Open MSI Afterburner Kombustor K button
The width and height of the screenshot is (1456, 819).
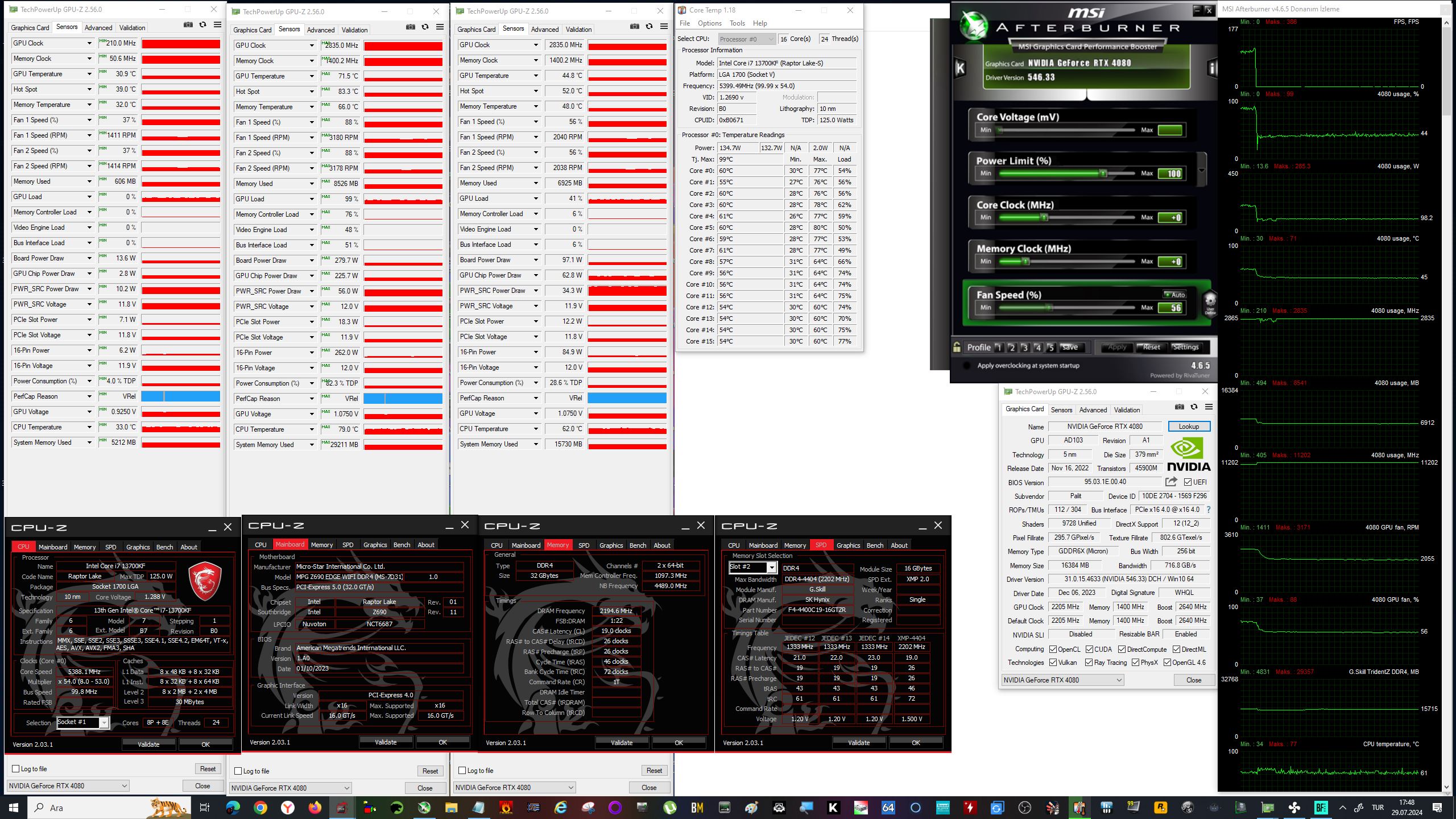point(960,69)
